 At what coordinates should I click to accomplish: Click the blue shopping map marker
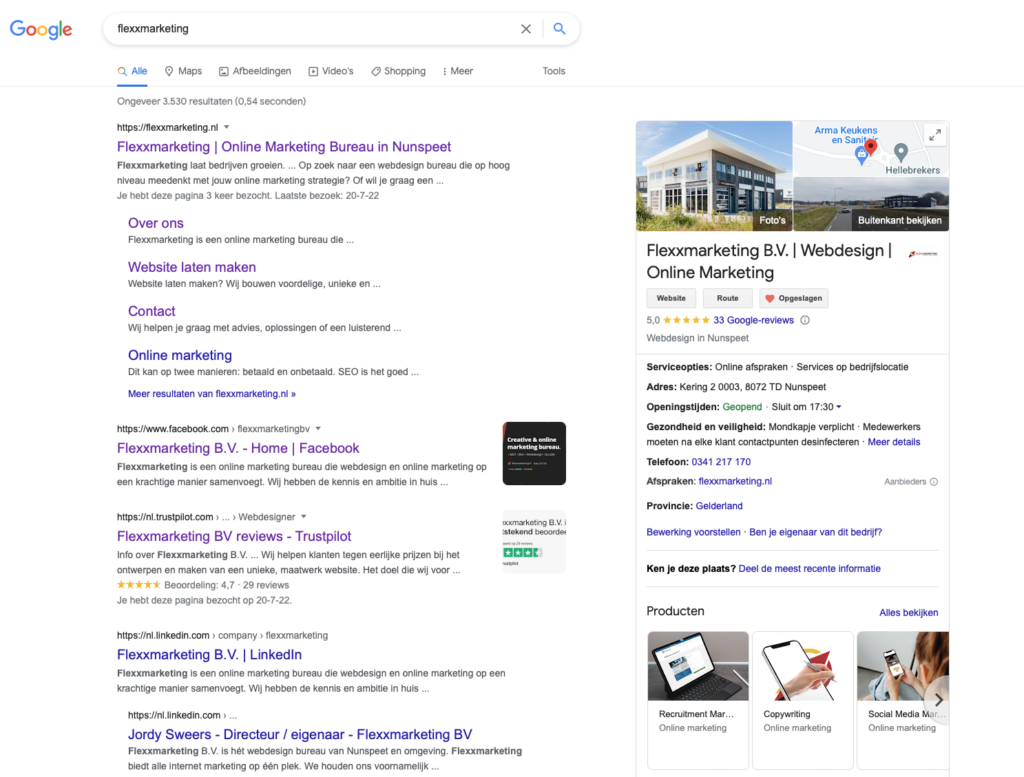coord(861,155)
